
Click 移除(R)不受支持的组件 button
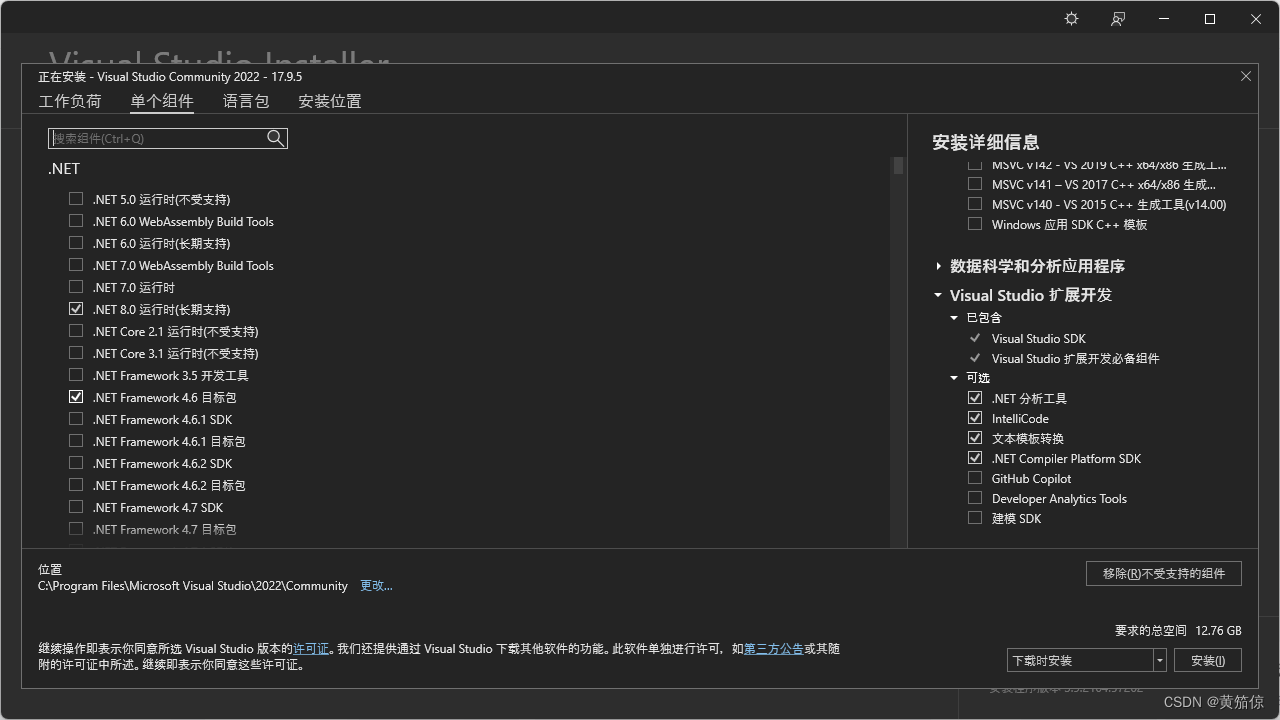click(x=1164, y=573)
